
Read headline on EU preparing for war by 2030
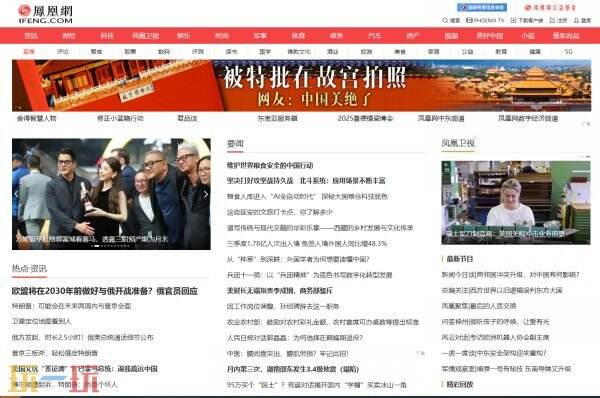click(104, 291)
